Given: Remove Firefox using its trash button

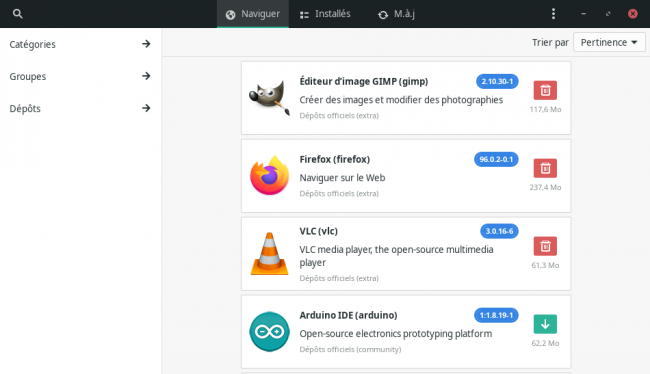Looking at the screenshot, I should coord(545,168).
